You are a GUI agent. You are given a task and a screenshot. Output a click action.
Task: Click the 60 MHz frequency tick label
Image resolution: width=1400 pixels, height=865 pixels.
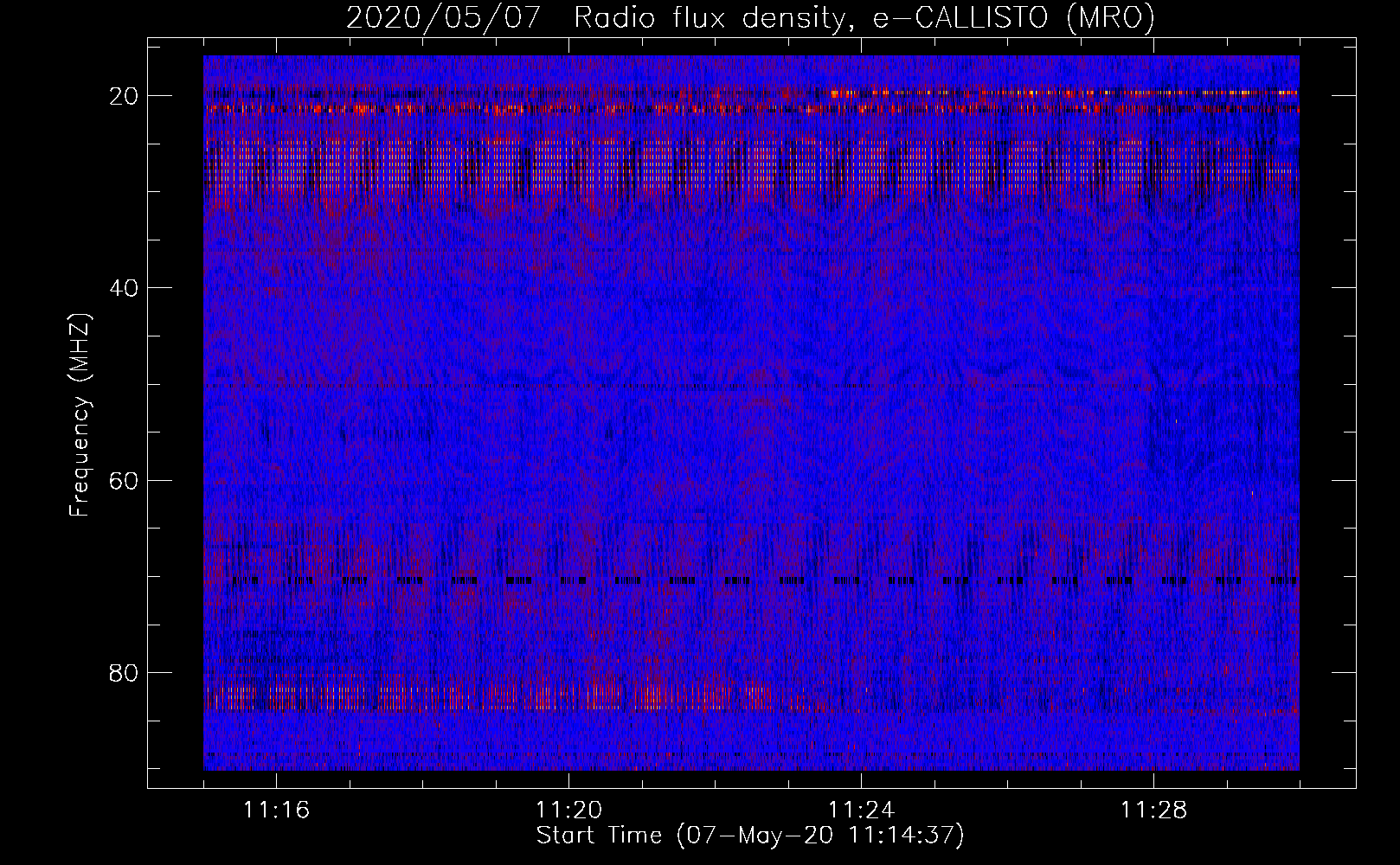[x=124, y=480]
